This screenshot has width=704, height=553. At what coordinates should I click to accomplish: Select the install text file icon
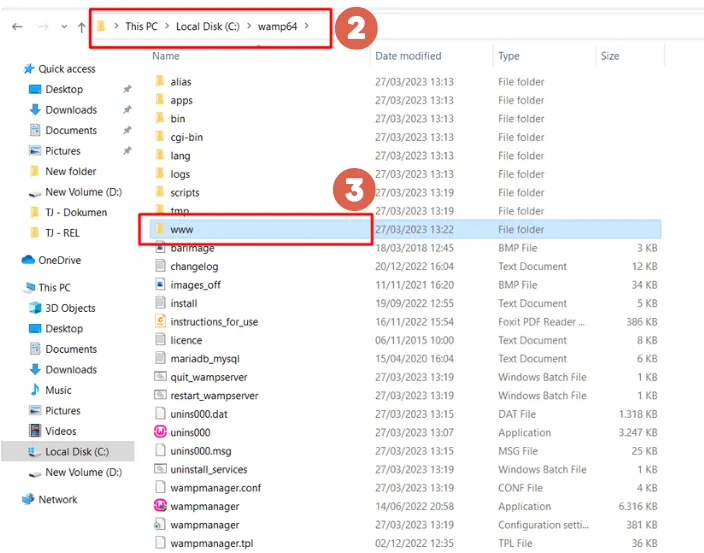[x=160, y=303]
